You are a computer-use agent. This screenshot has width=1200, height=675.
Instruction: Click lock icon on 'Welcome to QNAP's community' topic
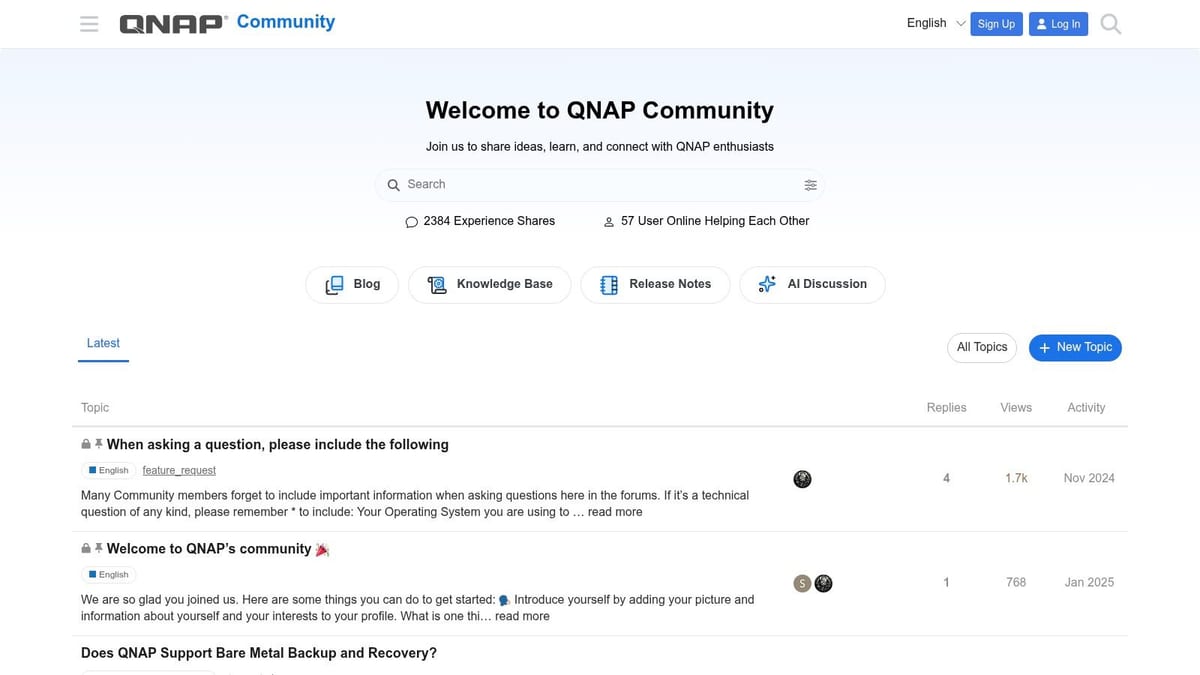(86, 548)
